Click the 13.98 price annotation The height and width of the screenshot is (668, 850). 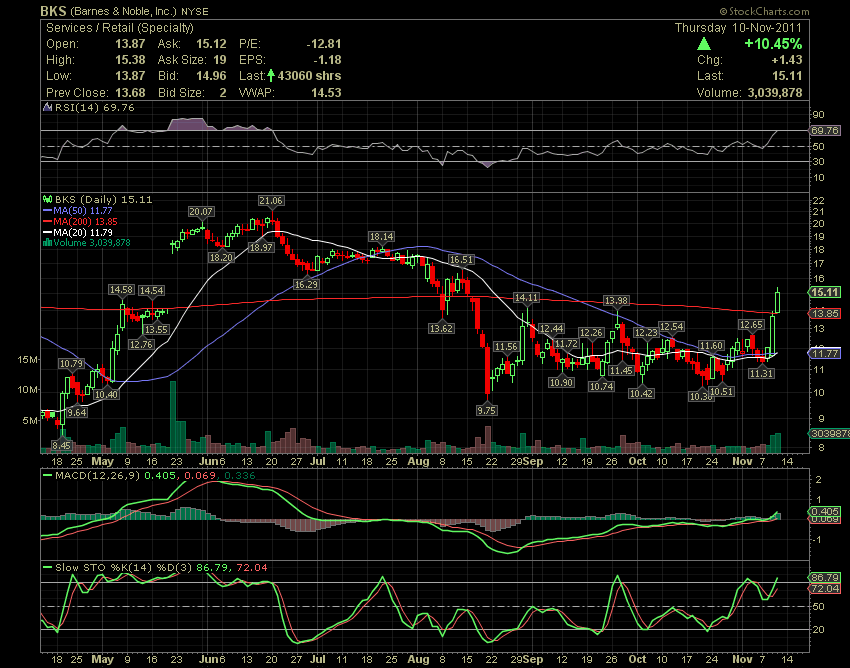coord(616,300)
